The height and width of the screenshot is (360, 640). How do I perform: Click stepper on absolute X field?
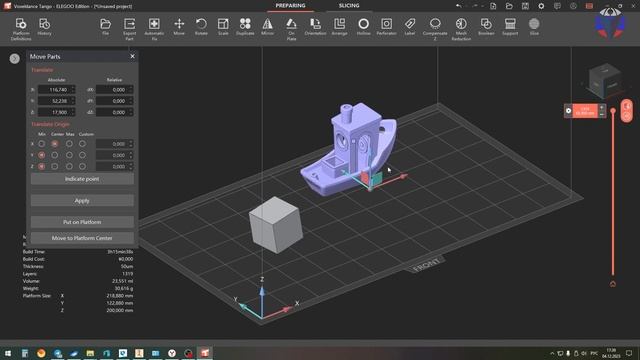click(73, 89)
